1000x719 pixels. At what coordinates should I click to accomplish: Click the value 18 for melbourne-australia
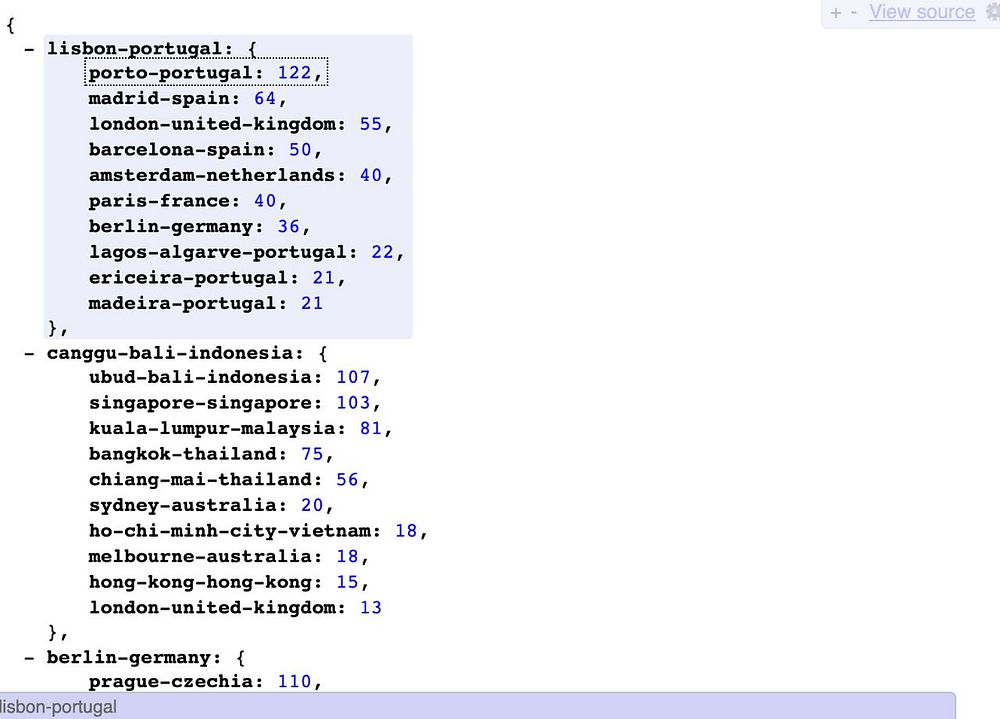(x=347, y=557)
